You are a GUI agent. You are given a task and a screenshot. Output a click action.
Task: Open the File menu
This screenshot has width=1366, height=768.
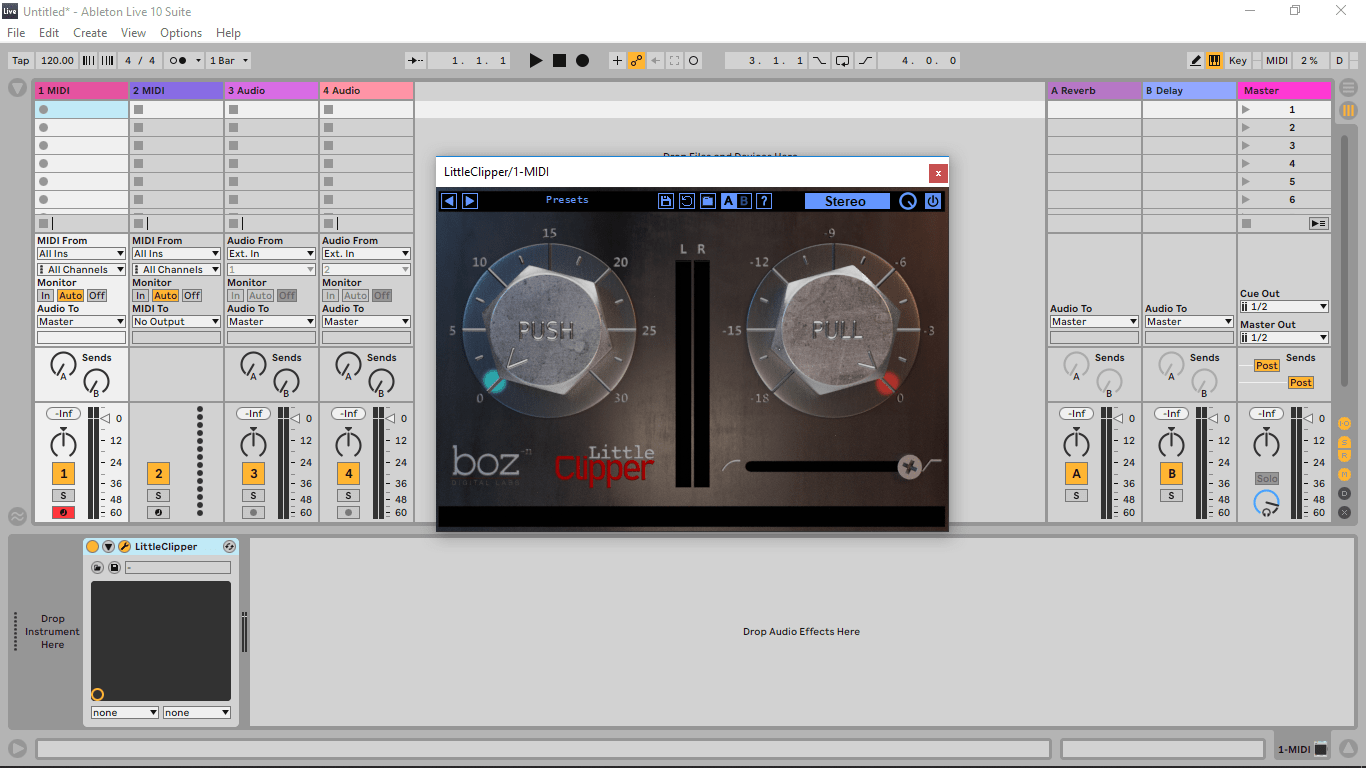click(x=16, y=33)
